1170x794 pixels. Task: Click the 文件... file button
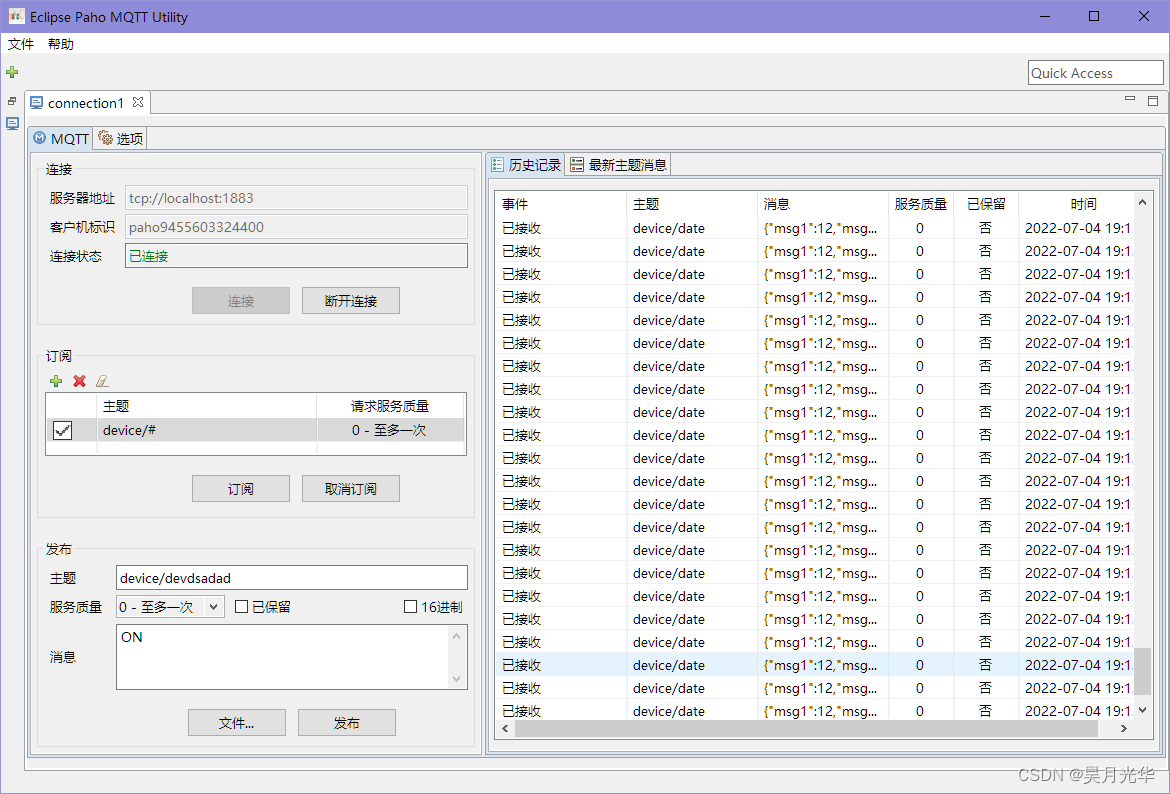pos(237,722)
